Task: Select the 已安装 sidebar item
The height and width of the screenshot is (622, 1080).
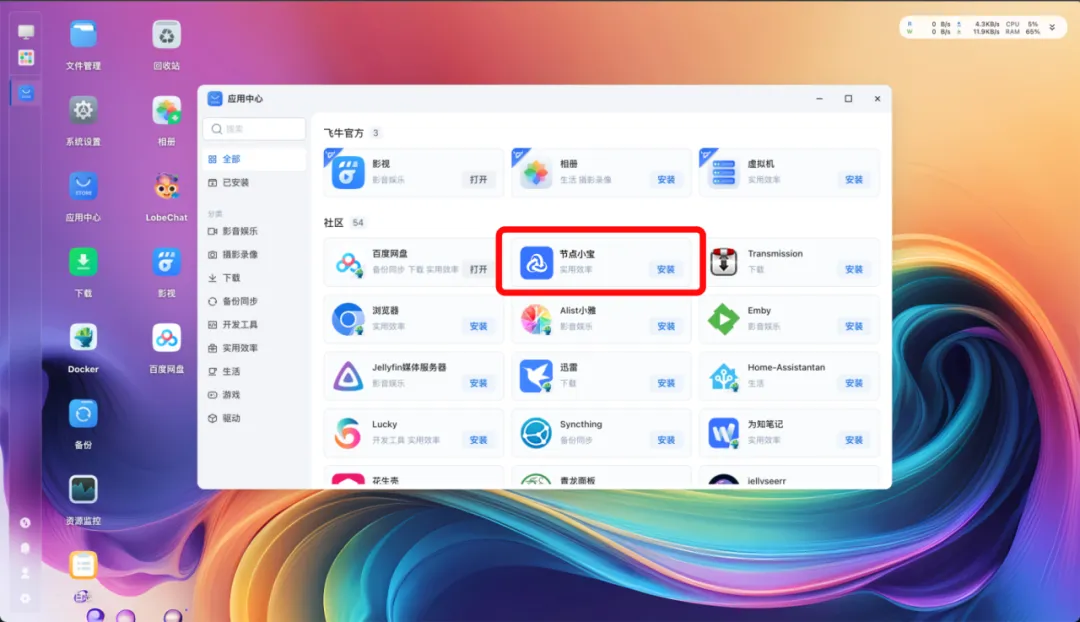Action: click(x=255, y=183)
